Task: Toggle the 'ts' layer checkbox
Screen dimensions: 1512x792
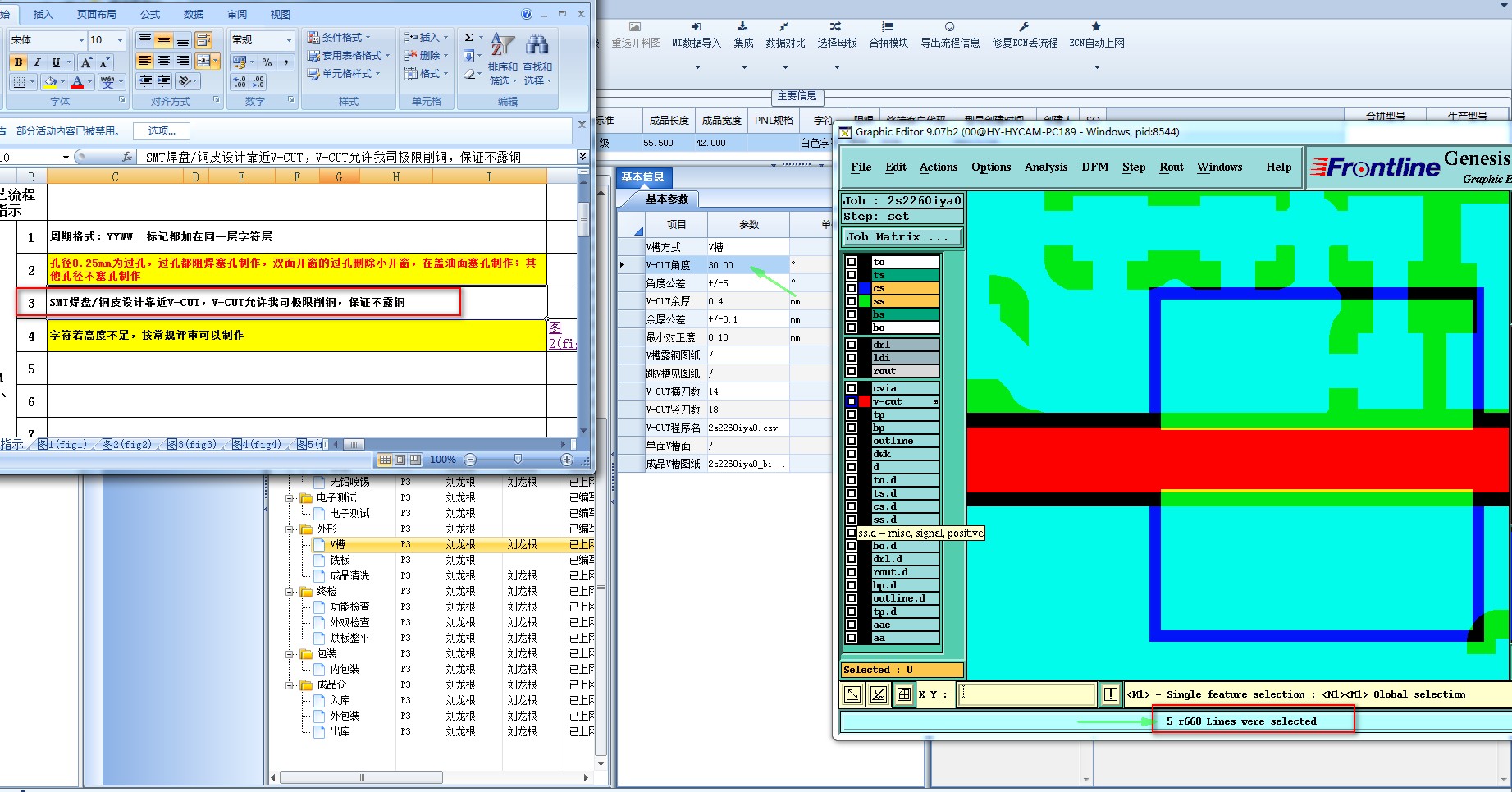Action: (852, 275)
